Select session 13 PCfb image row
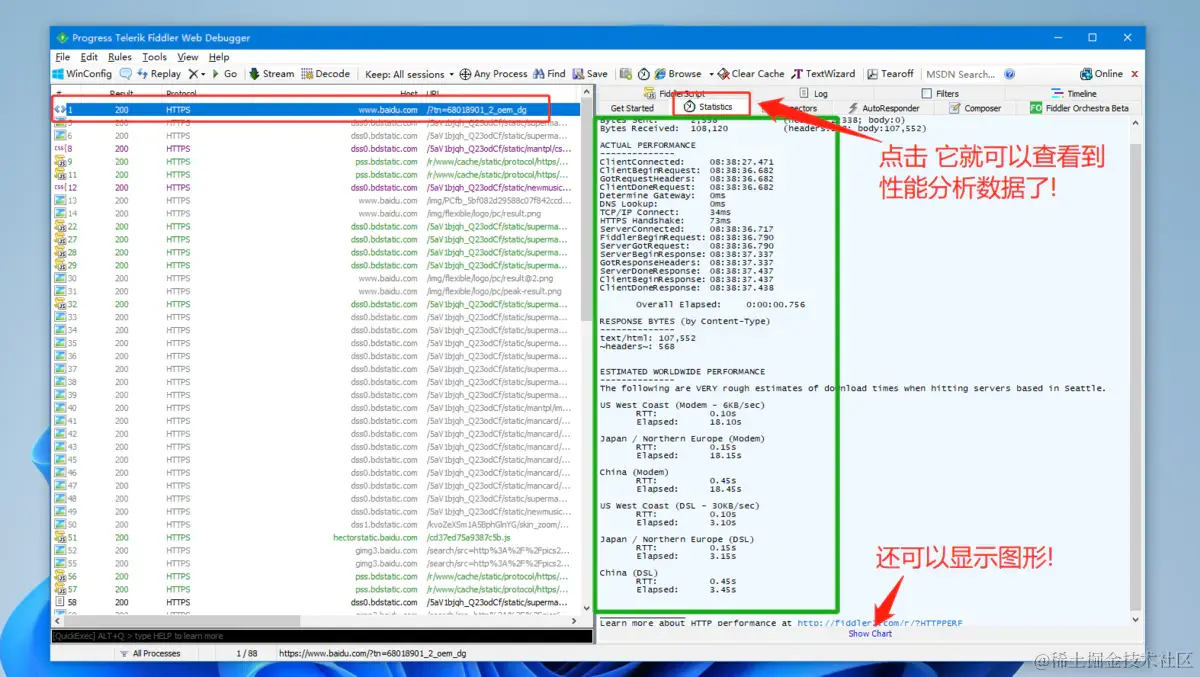 315,200
